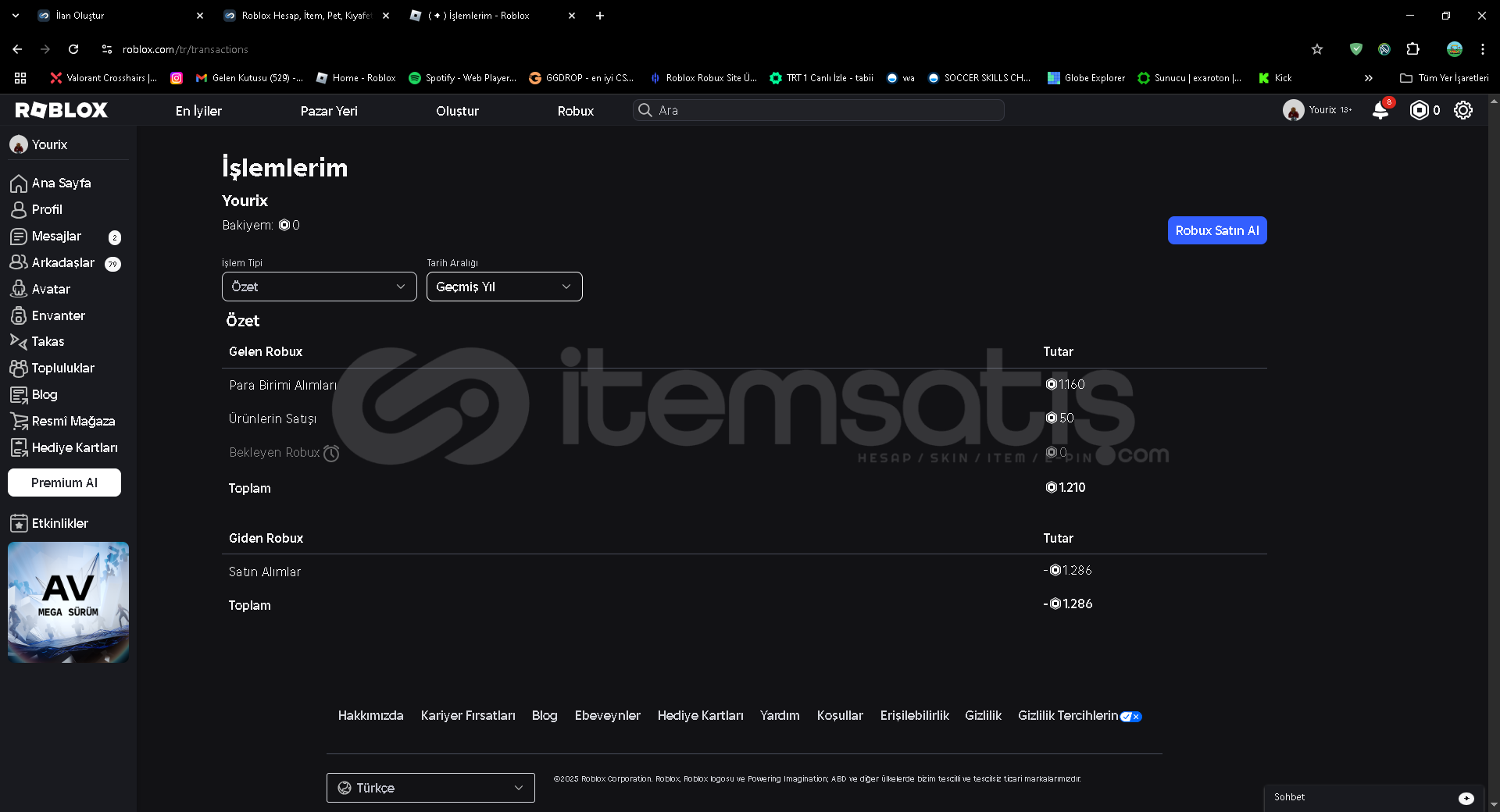Screen dimensions: 1500x812
Task: Click the Robux Satın Al button
Action: click(x=1217, y=230)
